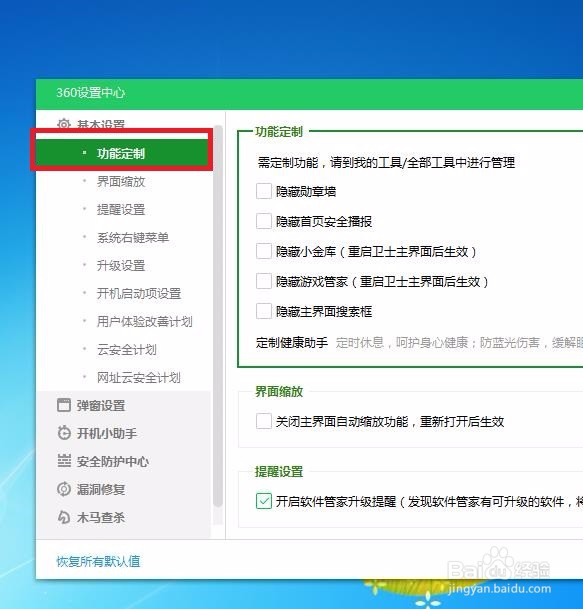
Task: Check 隐藏主界面搜索框 option
Action: pyautogui.click(x=264, y=311)
